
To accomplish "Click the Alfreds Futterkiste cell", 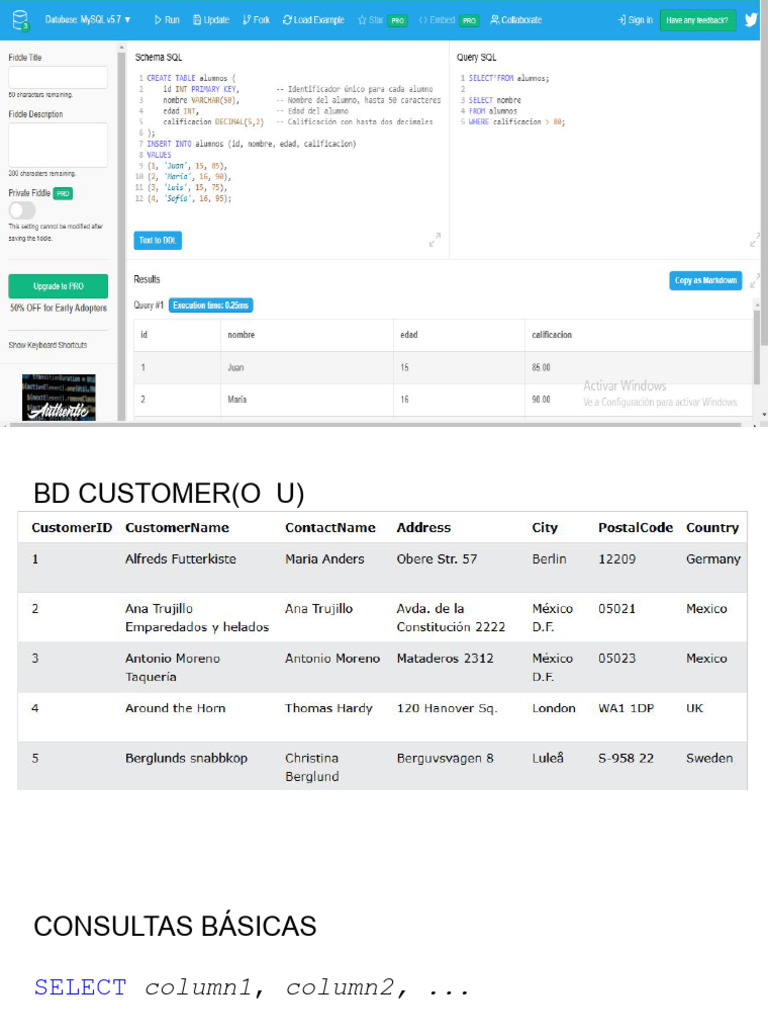I will (180, 559).
